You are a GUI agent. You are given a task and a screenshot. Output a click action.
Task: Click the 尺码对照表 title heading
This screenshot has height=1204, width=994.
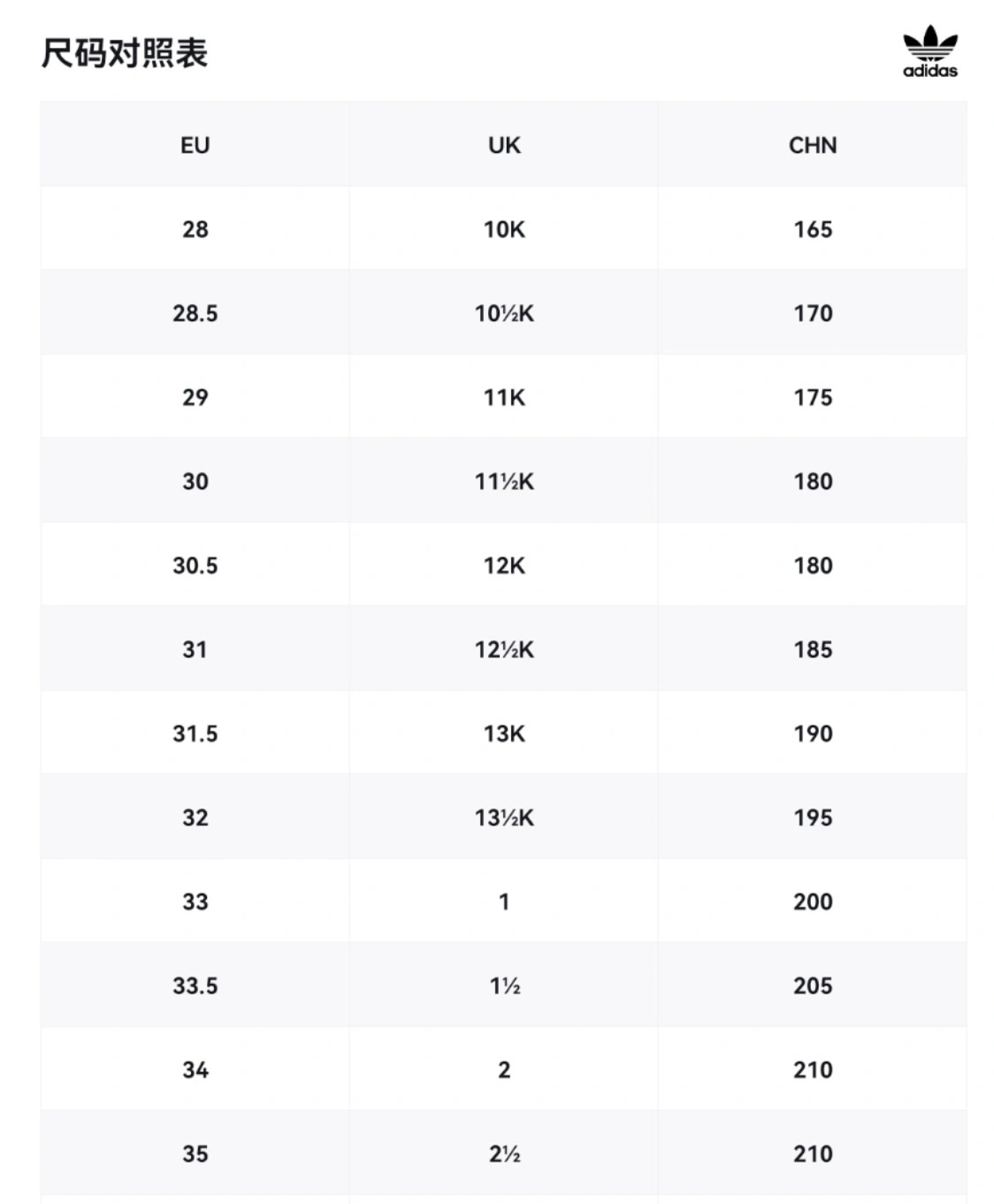(125, 53)
